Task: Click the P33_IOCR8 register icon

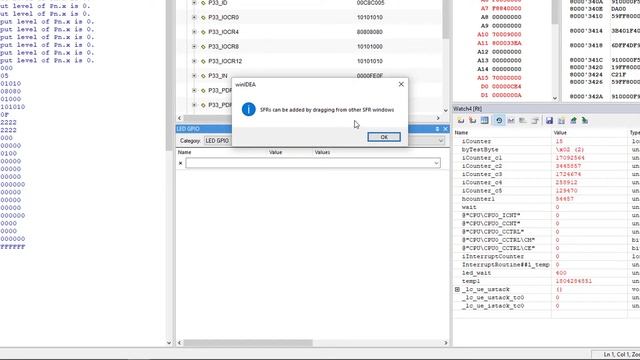Action: [x=203, y=47]
